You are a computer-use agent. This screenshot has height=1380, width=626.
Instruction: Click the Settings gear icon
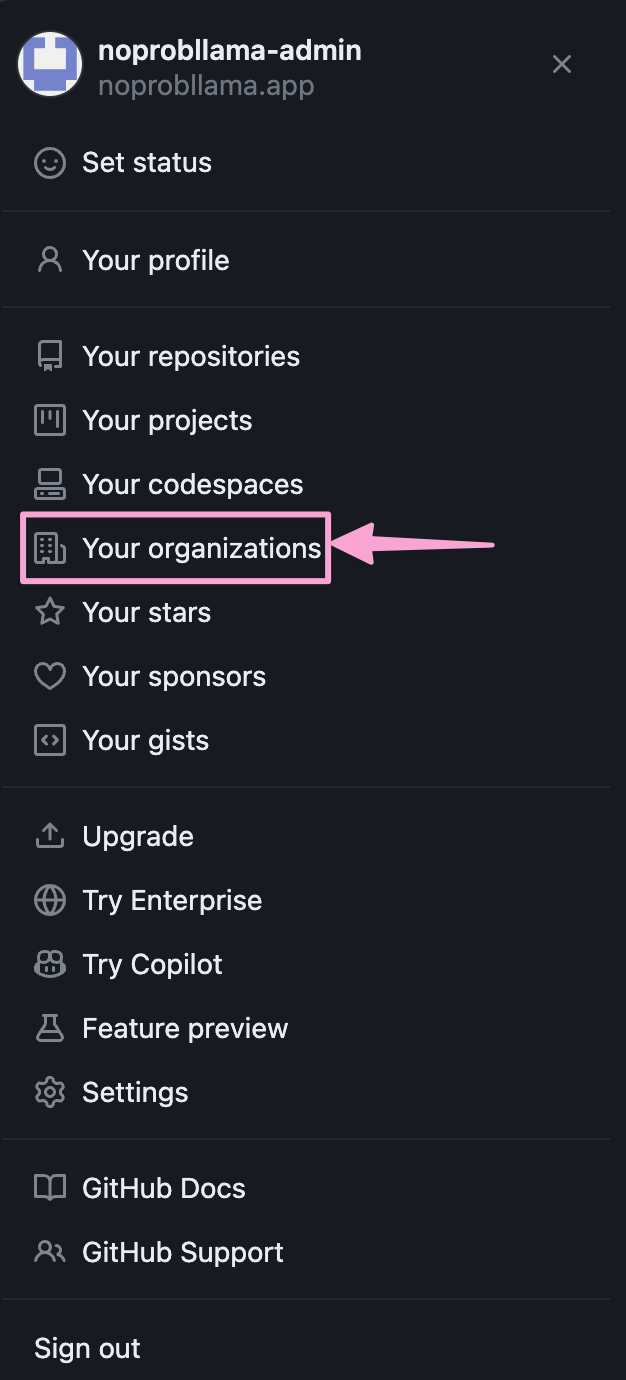coord(50,1093)
